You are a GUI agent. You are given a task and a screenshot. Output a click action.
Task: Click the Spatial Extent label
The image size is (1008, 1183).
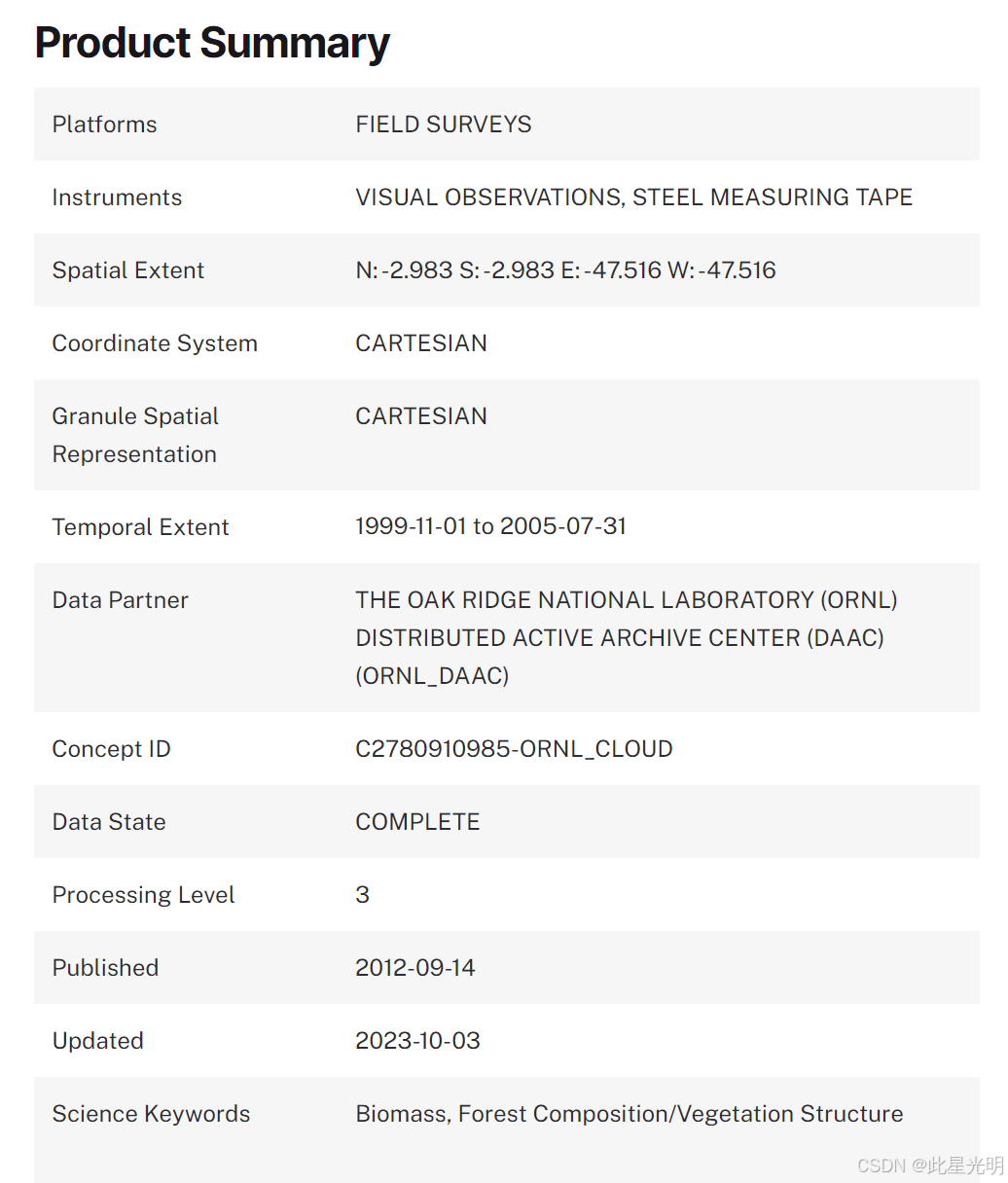pos(128,270)
